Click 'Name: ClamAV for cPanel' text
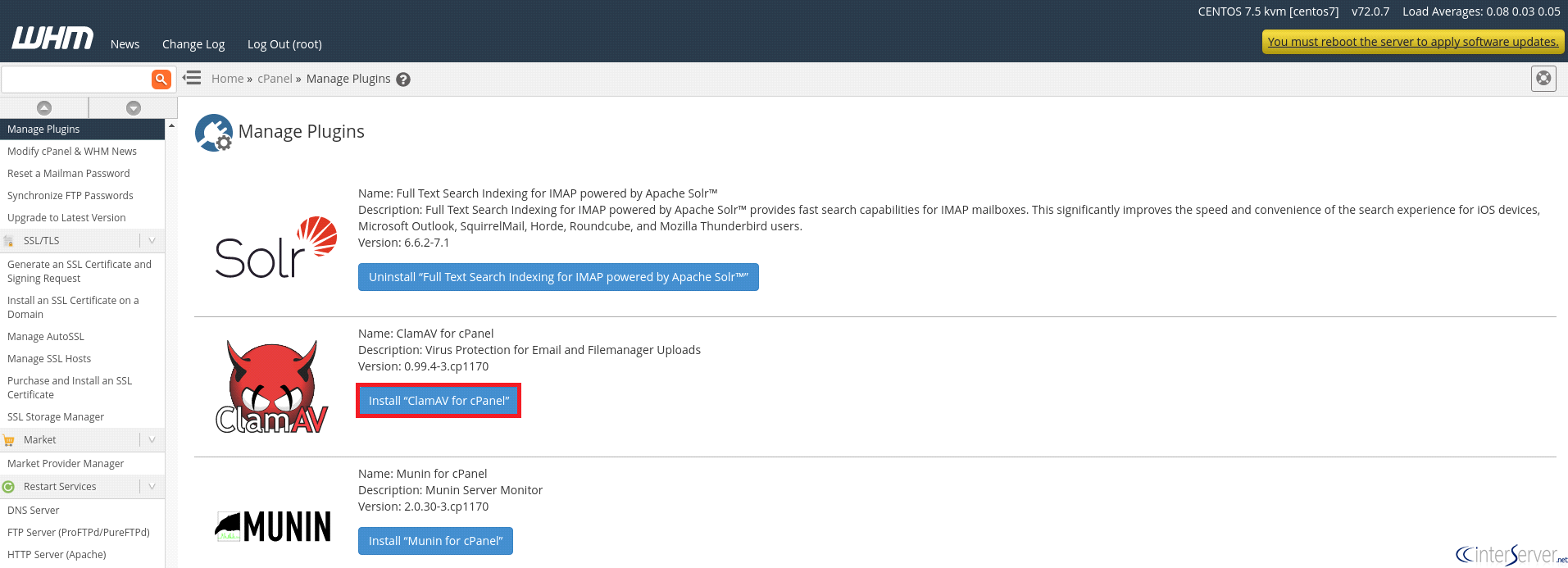The height and width of the screenshot is (568, 1568). pyautogui.click(x=425, y=334)
